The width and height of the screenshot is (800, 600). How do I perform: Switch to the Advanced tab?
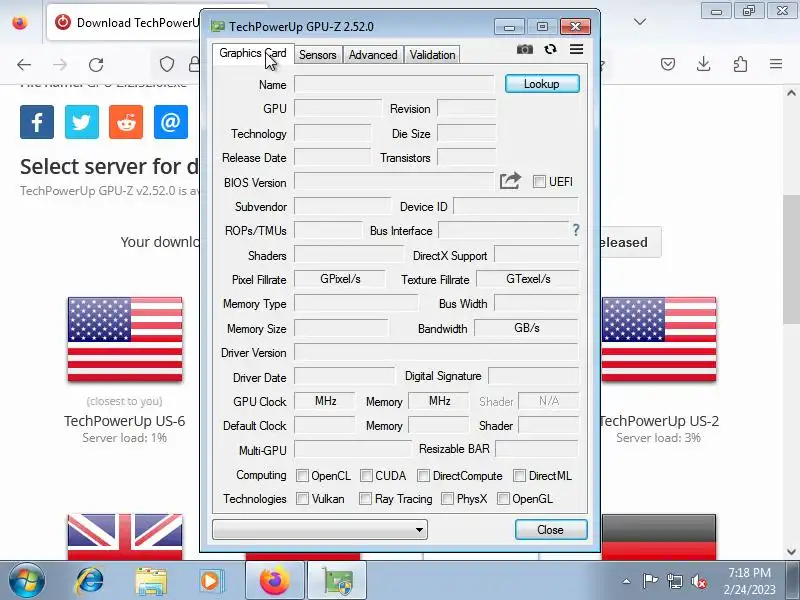(x=373, y=55)
